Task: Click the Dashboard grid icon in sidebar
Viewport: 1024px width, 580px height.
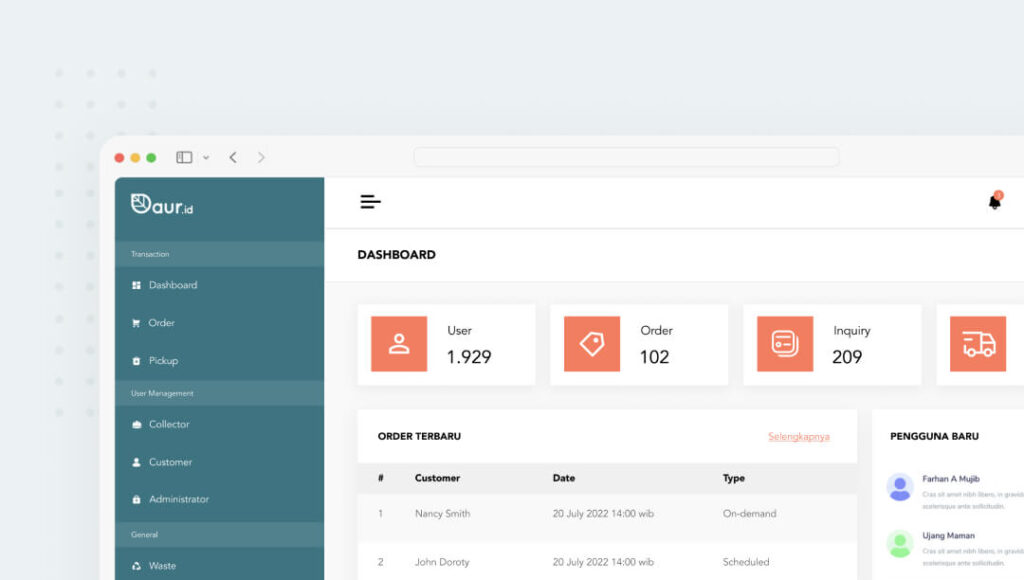Action: (x=136, y=285)
